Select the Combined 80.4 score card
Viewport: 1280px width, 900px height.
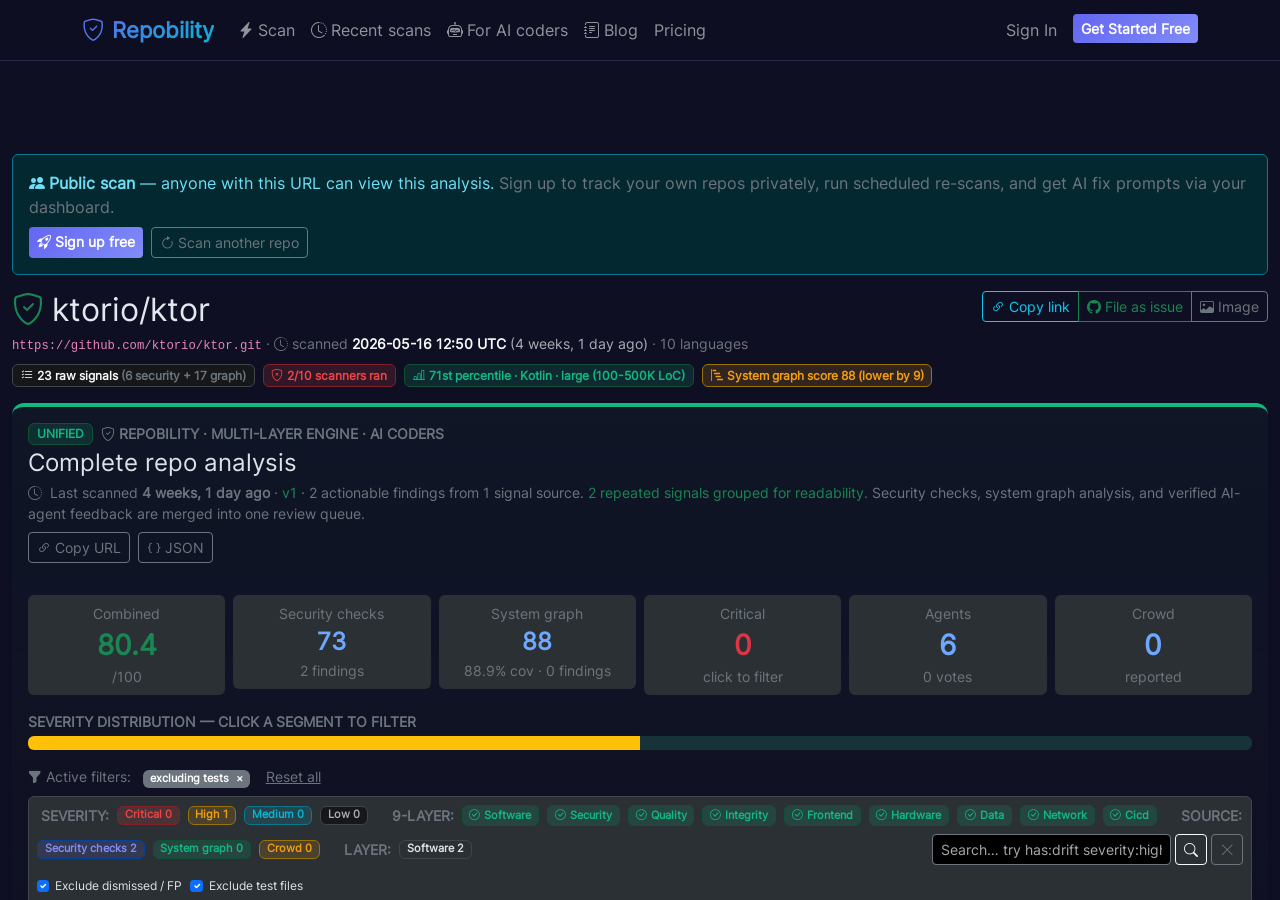(x=126, y=645)
